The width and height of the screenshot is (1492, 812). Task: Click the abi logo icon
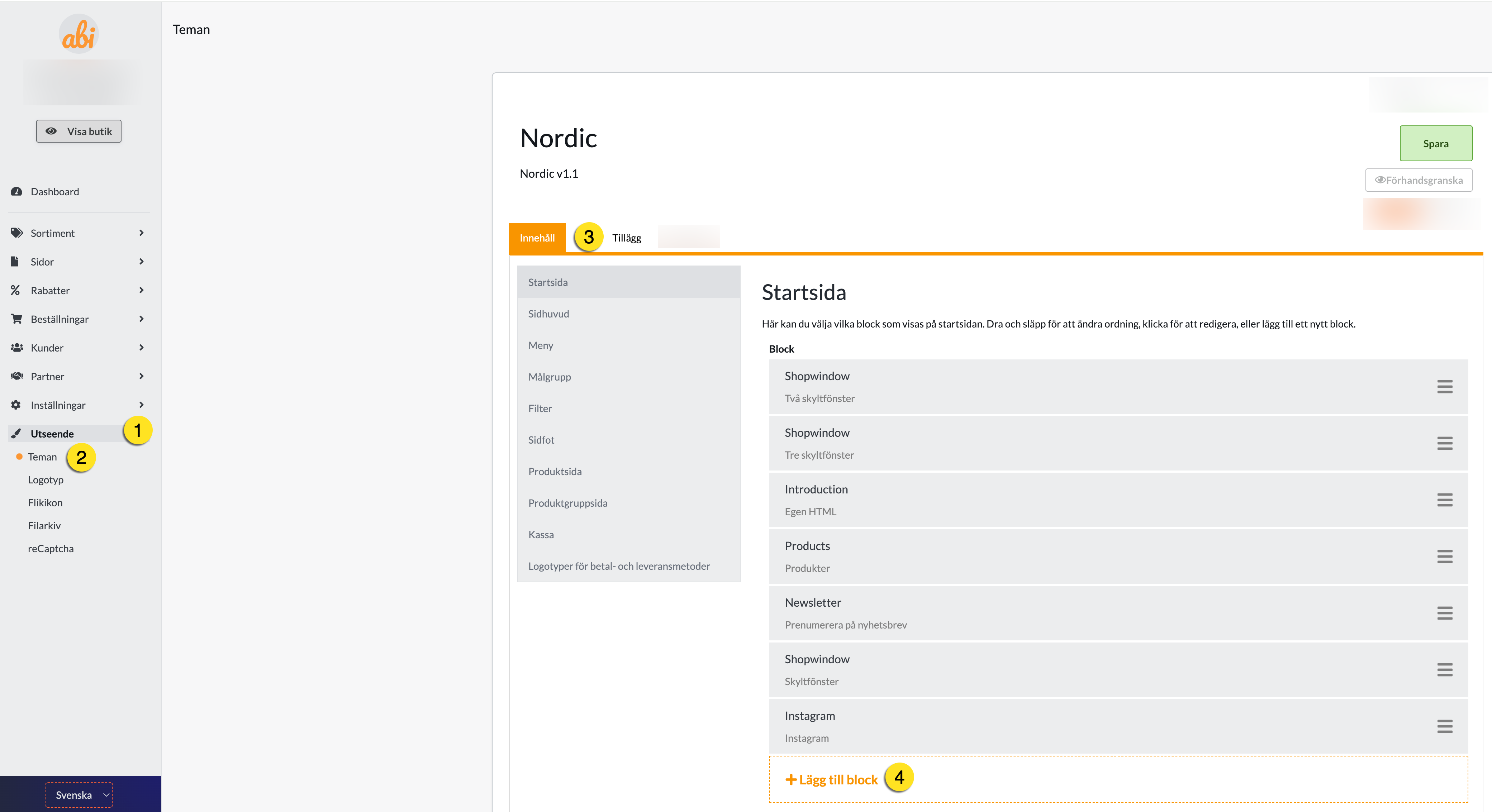[79, 34]
